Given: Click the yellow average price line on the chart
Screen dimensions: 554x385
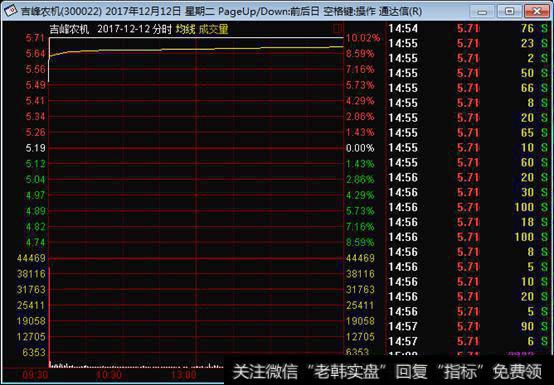Looking at the screenshot, I should (196, 49).
